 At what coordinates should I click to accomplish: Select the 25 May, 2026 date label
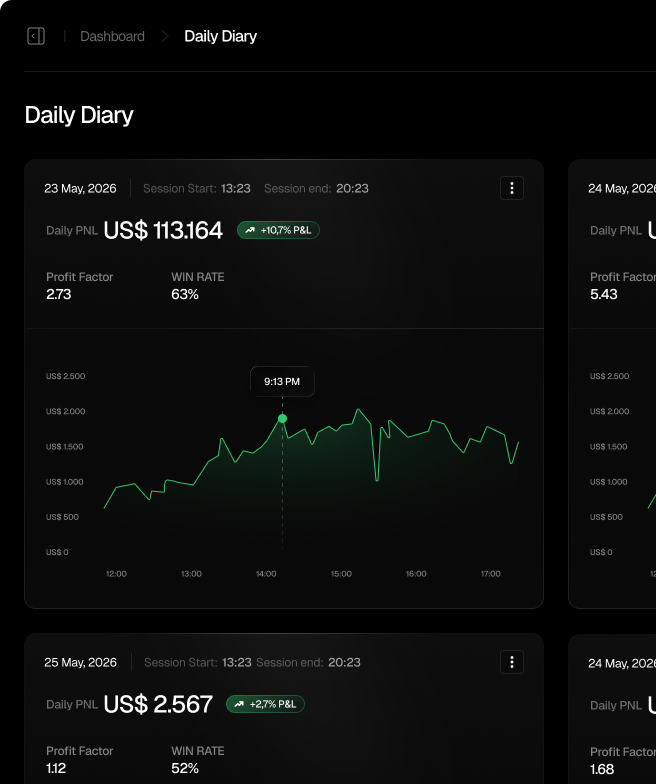[x=80, y=662]
